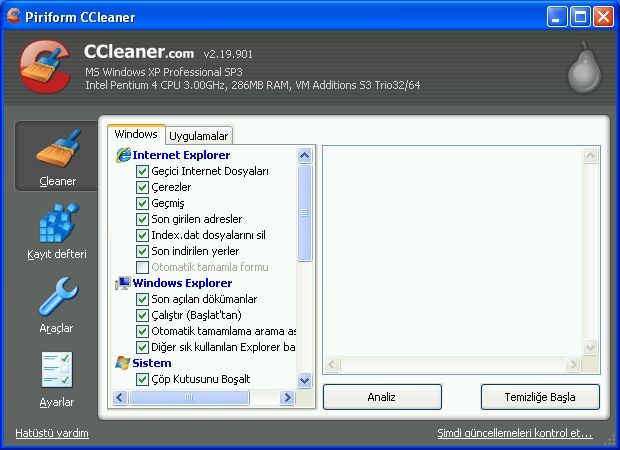The width and height of the screenshot is (620, 450).
Task: Click options list scroll up arrow
Action: 304,155
